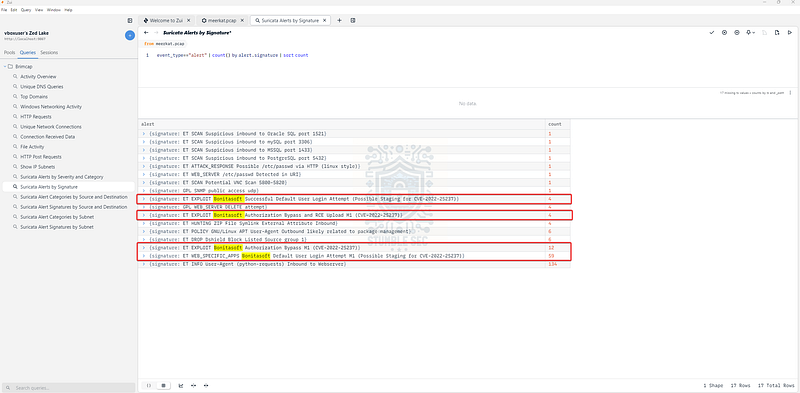Collapse the Brimcap folder
The height and width of the screenshot is (393, 800).
click(x=4, y=67)
